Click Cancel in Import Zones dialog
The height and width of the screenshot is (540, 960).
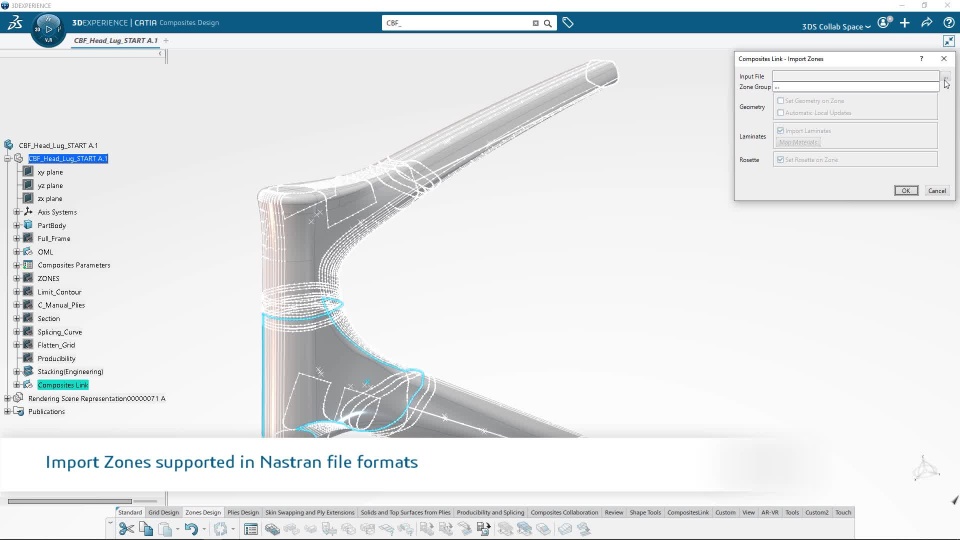(937, 190)
